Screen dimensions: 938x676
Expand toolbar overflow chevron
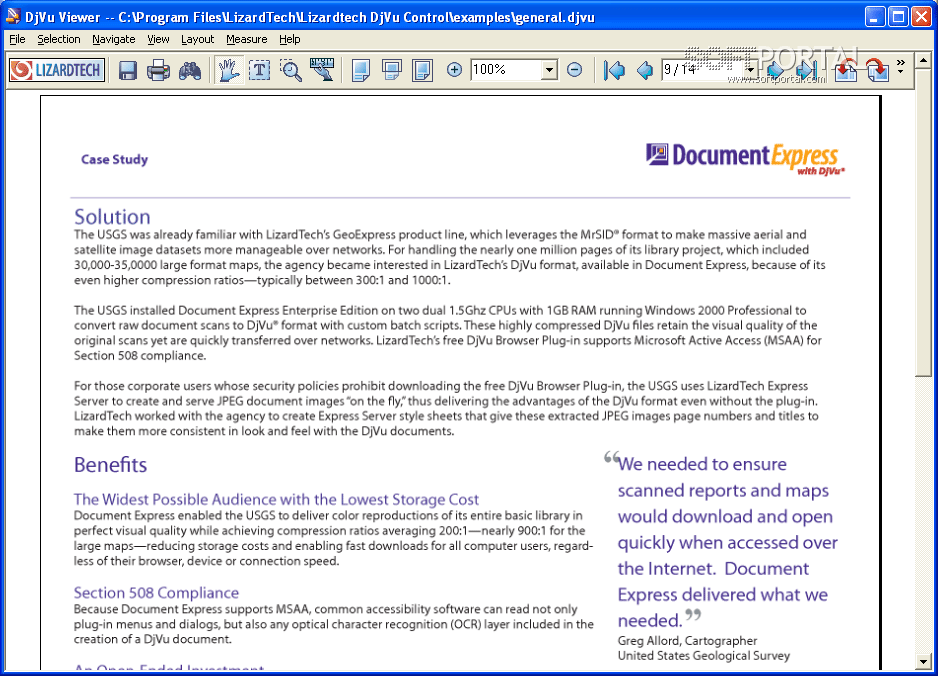[901, 66]
